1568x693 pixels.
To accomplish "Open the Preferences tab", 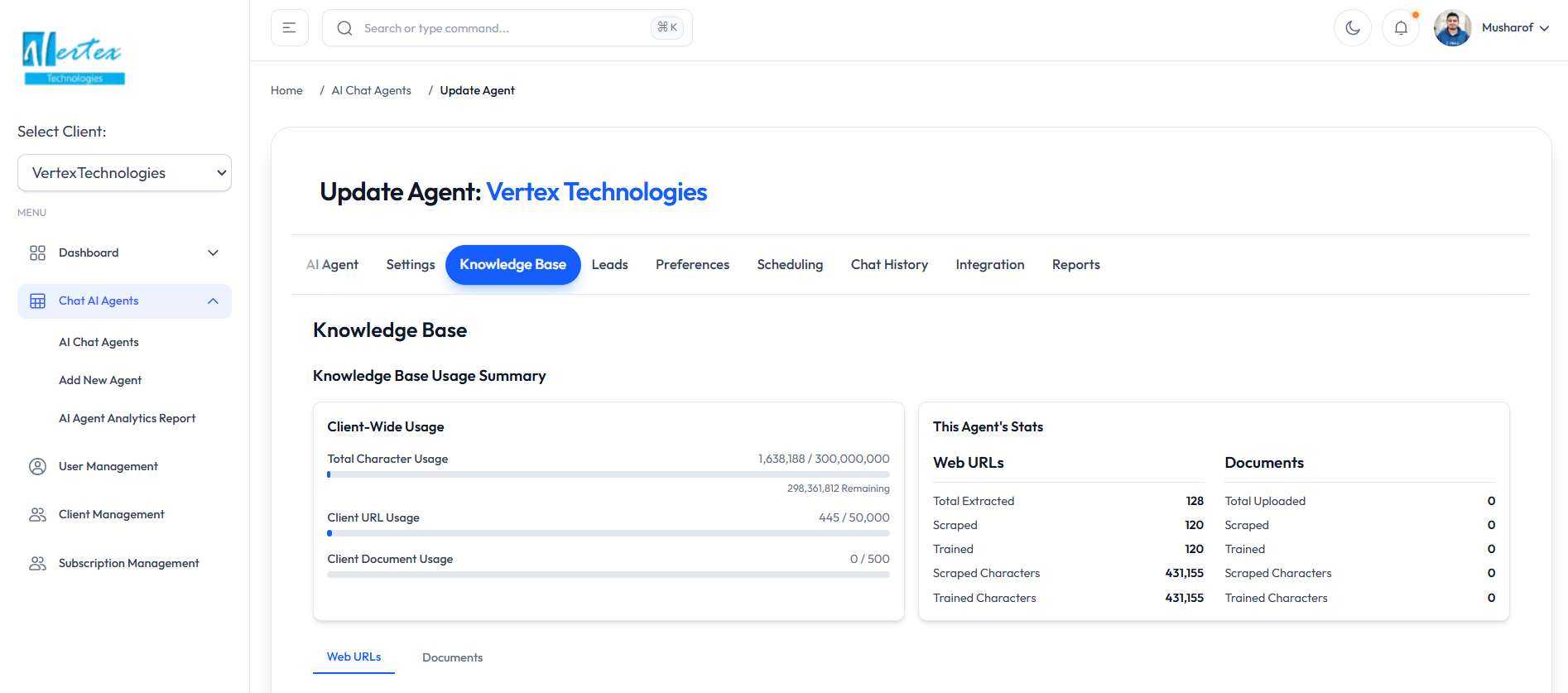I will click(692, 264).
